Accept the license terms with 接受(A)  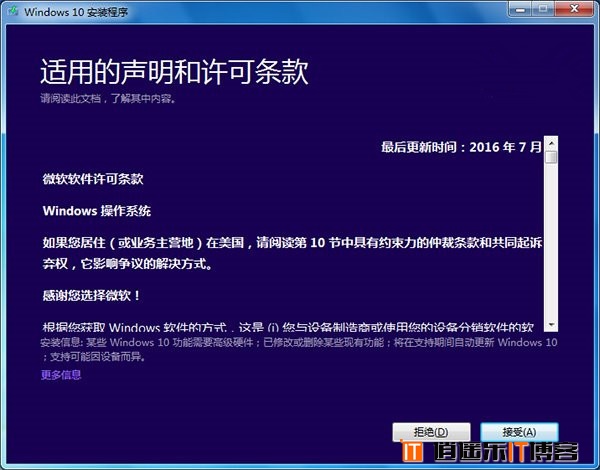[x=519, y=432]
